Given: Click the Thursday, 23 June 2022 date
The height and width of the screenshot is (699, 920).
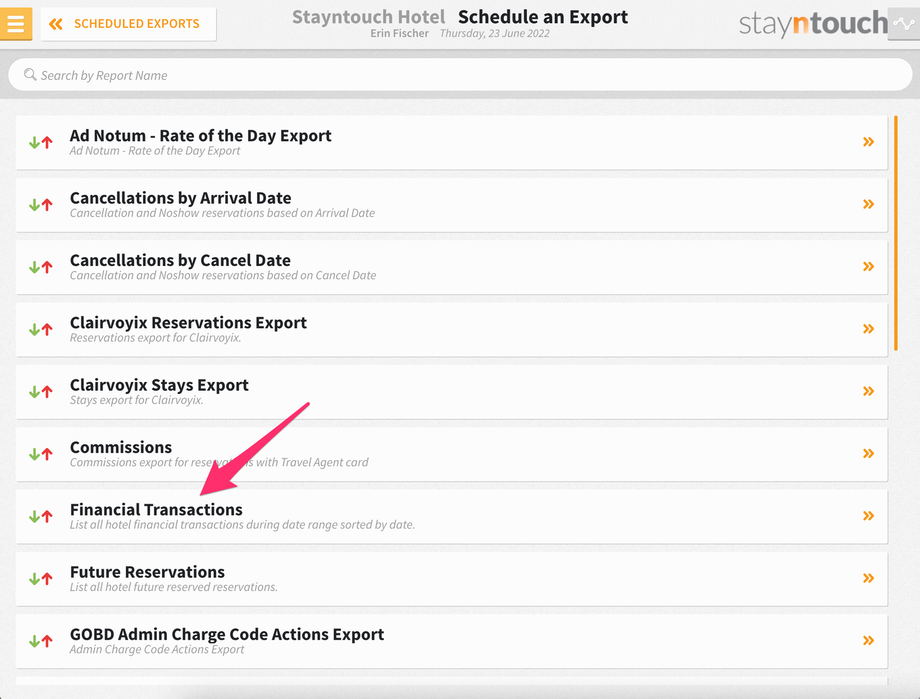Looking at the screenshot, I should click(495, 33).
